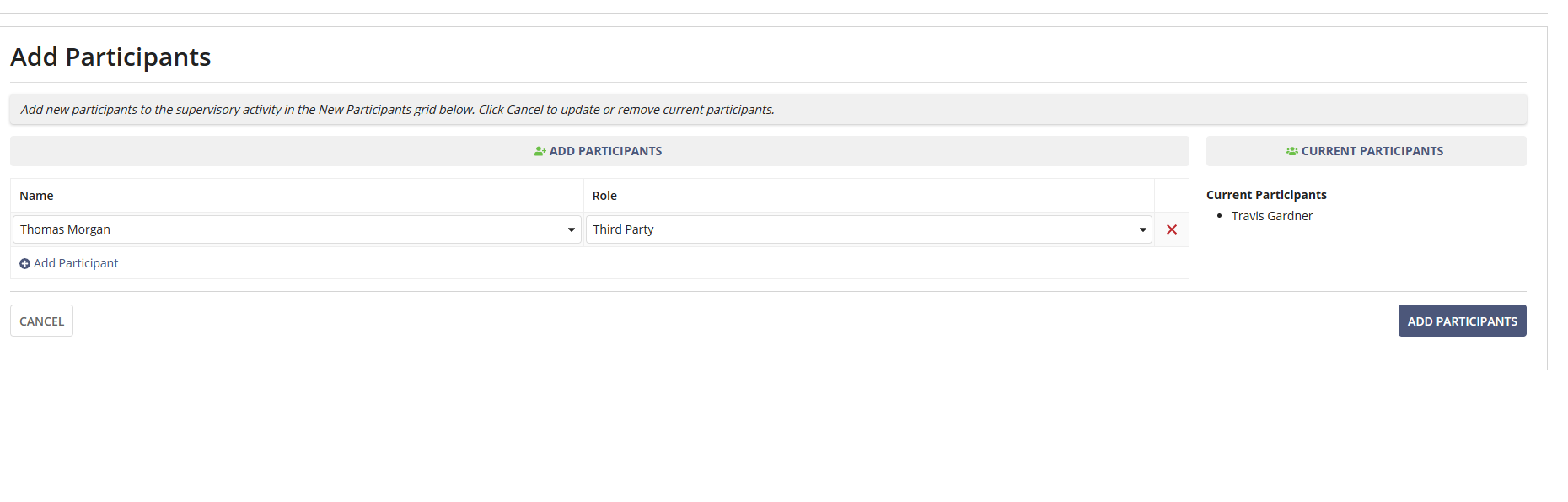The image size is (1568, 502).
Task: Submit with the blue ADD PARTICIPANTS button
Action: click(x=1462, y=321)
